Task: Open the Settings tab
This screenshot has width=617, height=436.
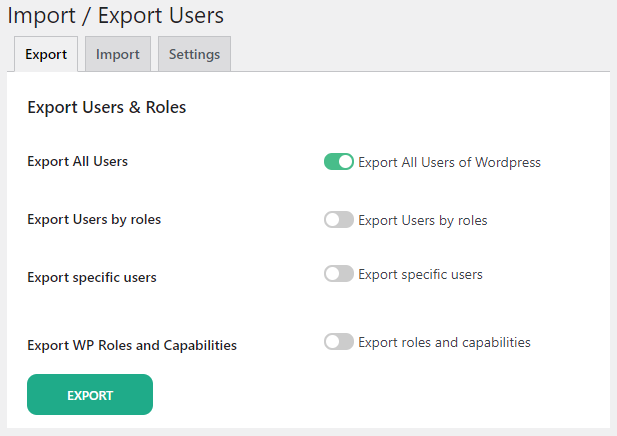Action: pos(194,54)
